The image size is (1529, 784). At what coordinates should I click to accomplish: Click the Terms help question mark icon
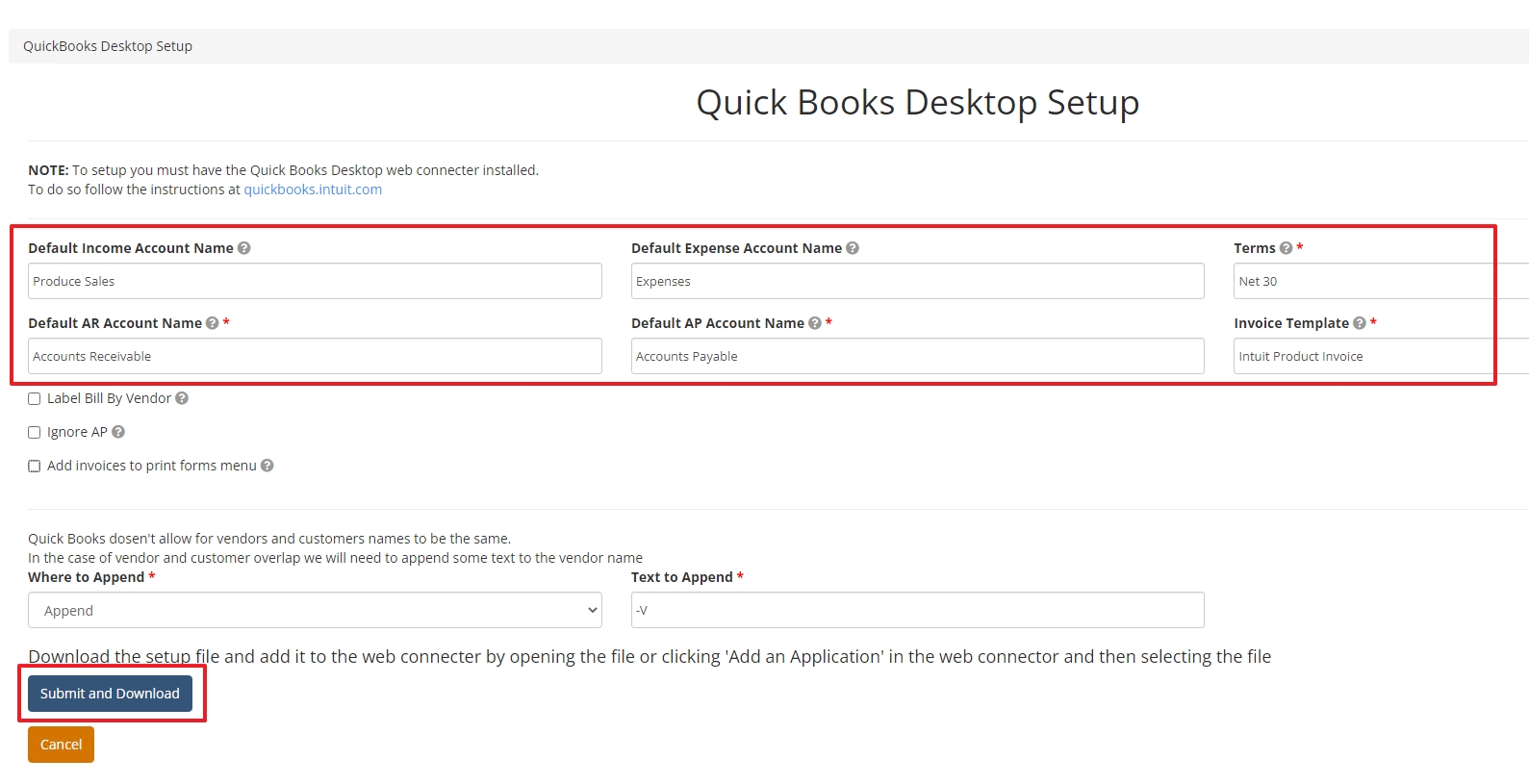[1286, 248]
